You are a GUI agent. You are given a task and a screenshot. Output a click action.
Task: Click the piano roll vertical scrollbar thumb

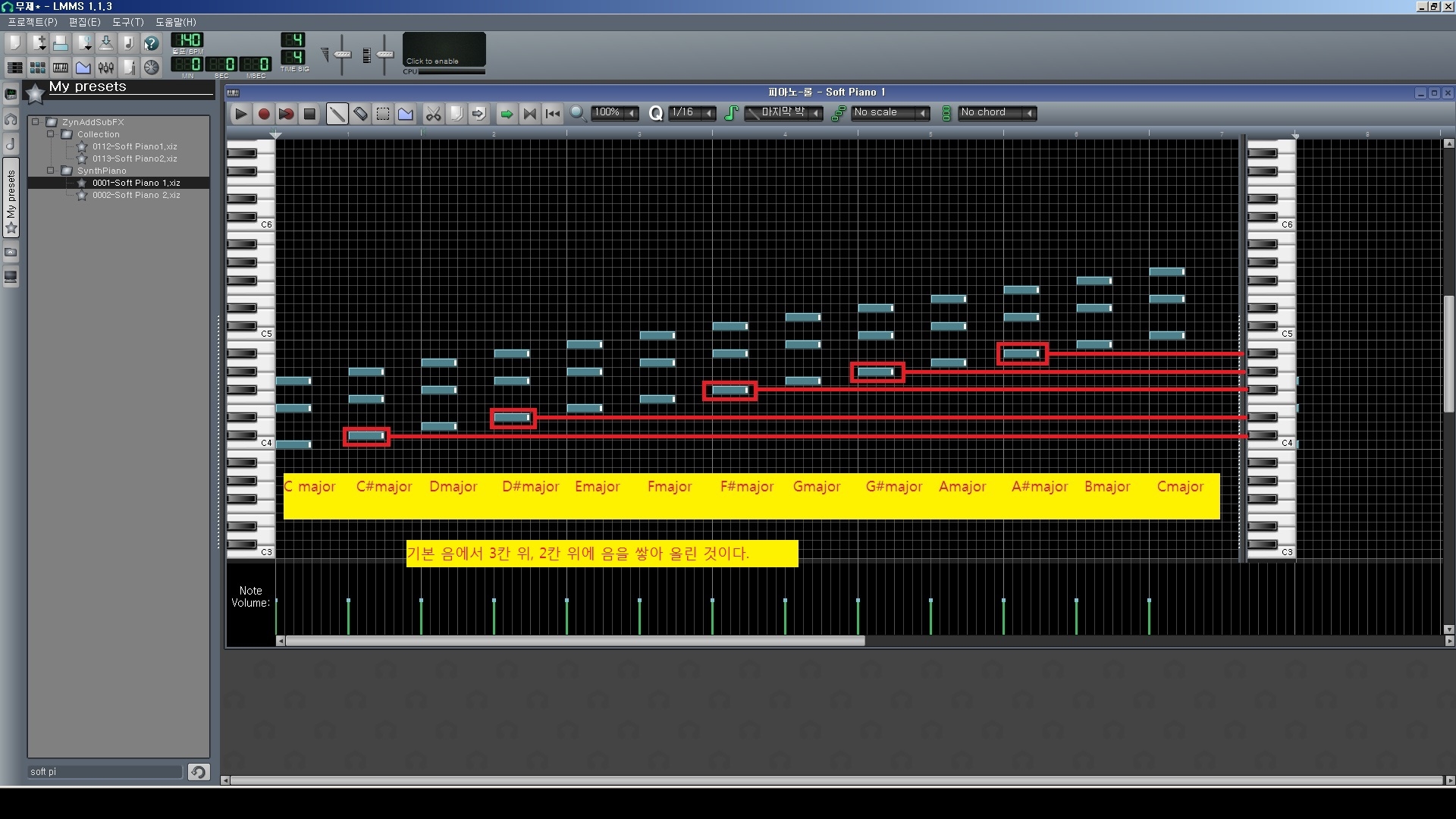(x=1448, y=353)
